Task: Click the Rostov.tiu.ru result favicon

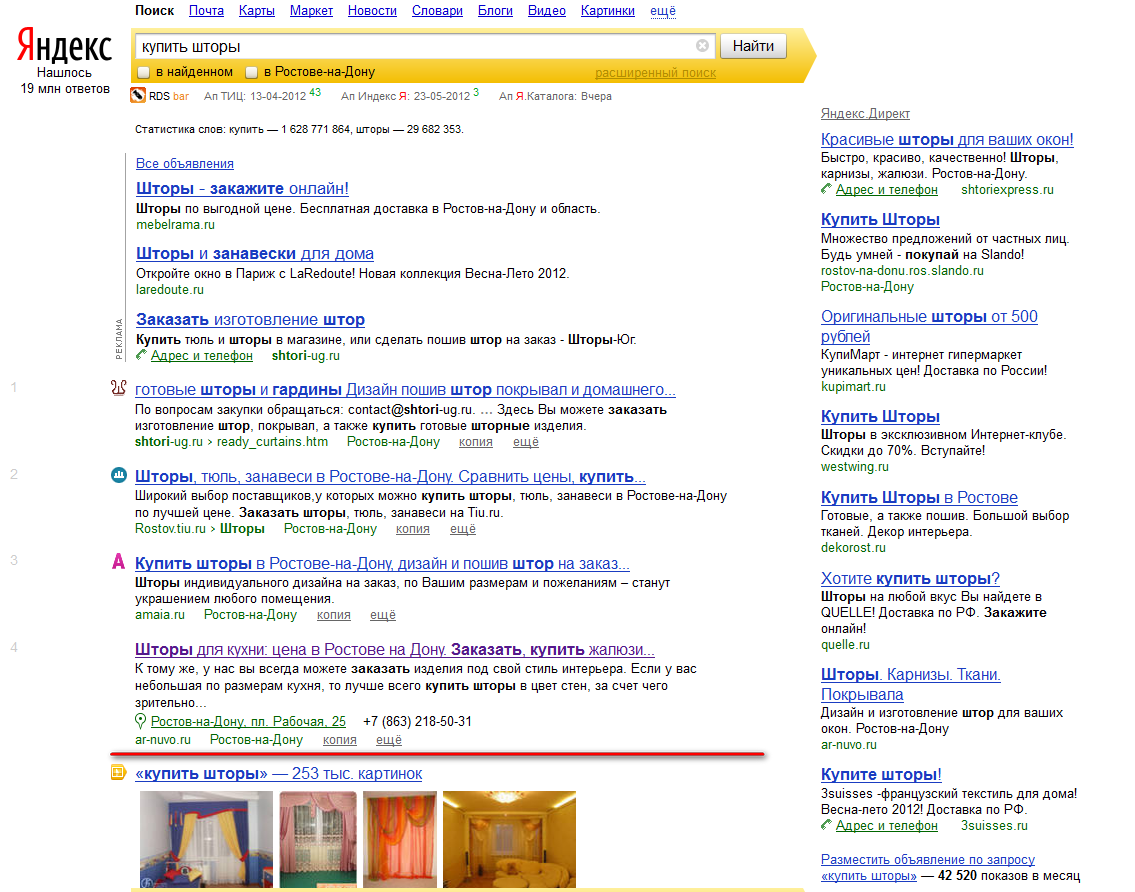Action: [119, 475]
